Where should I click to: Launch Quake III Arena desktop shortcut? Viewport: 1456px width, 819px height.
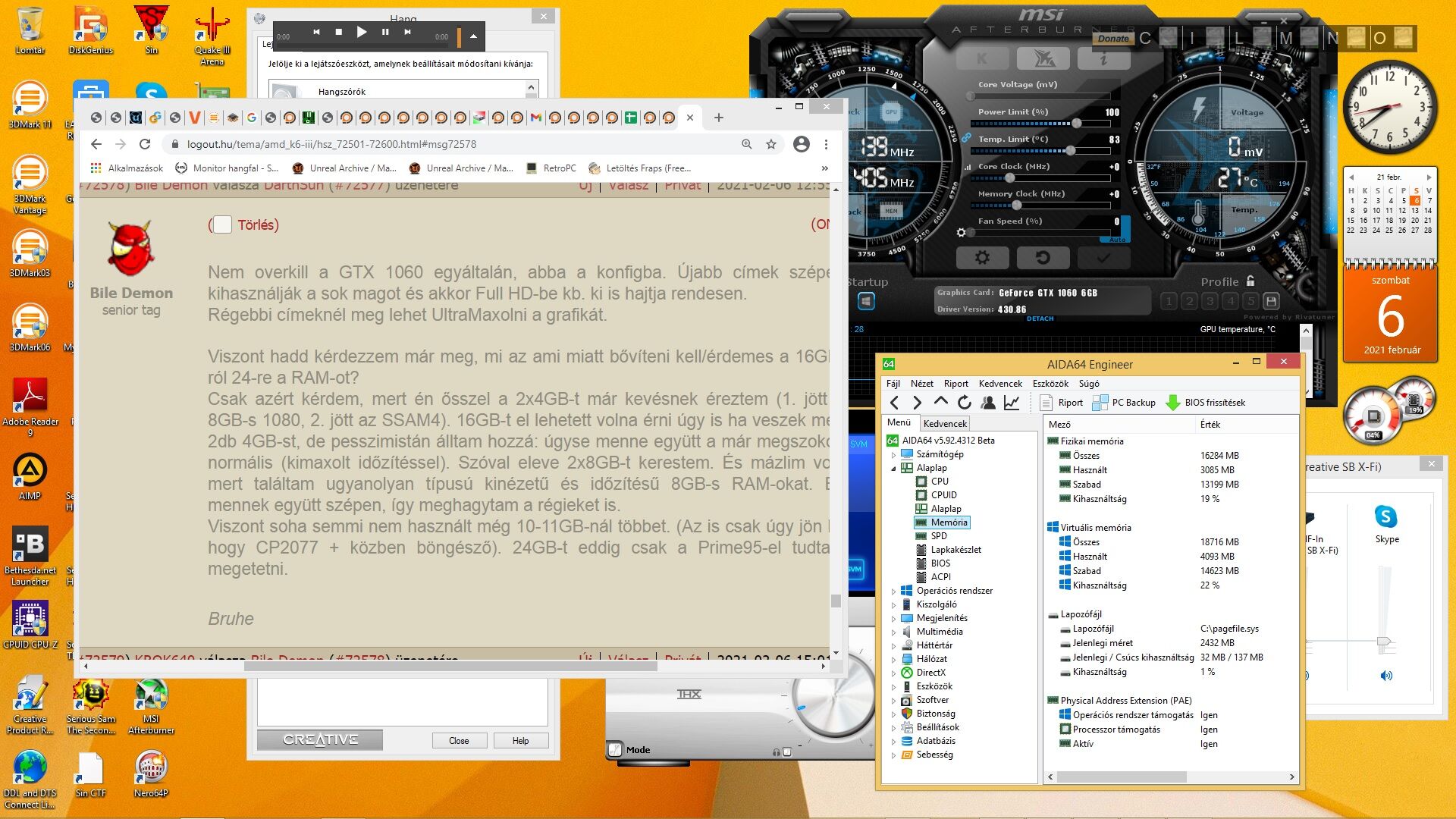[212, 36]
